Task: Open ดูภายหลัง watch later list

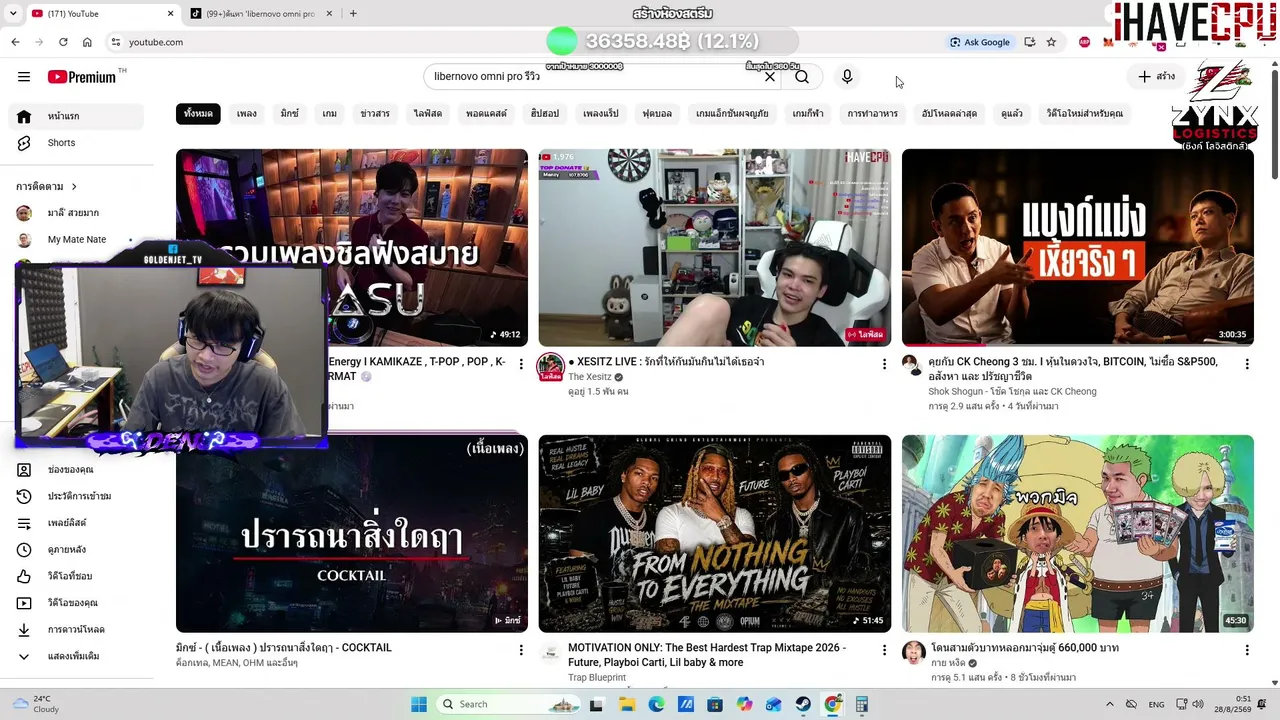Action: 76,549
